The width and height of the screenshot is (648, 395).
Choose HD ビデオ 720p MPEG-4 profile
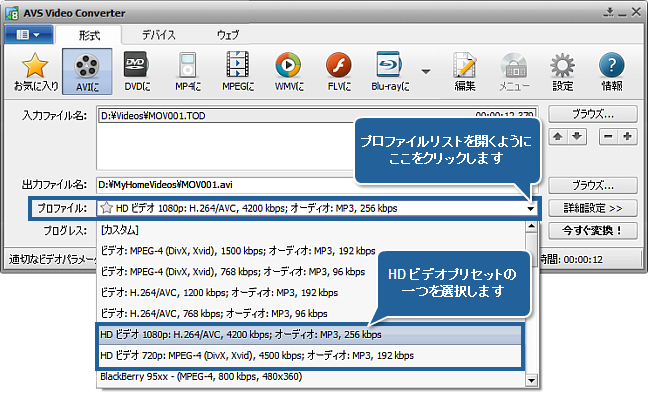pyautogui.click(x=310, y=356)
